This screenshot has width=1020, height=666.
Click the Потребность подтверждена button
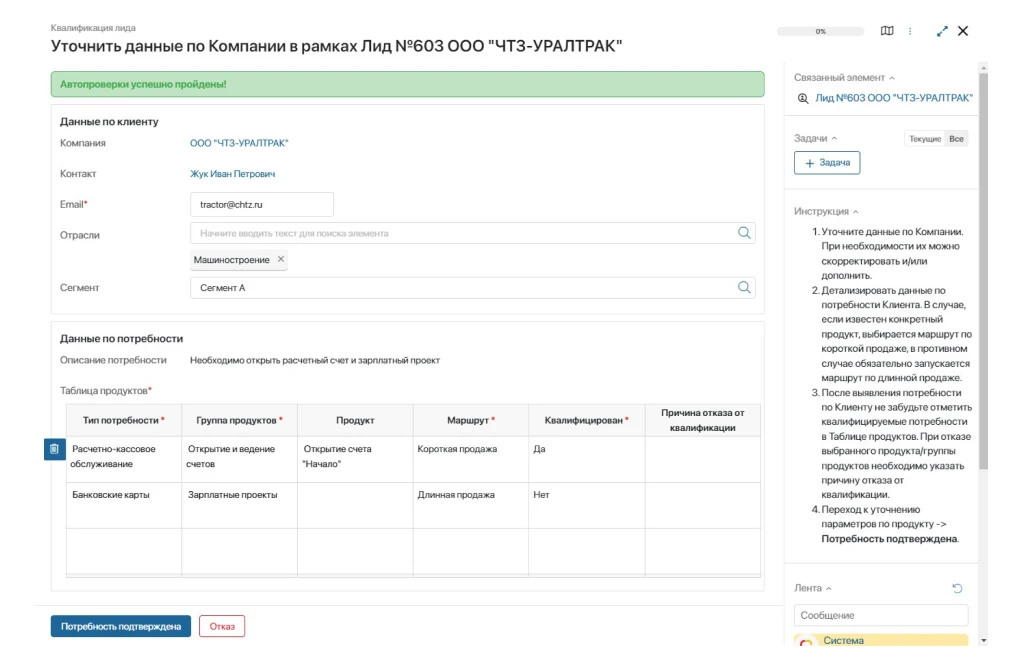tap(120, 626)
